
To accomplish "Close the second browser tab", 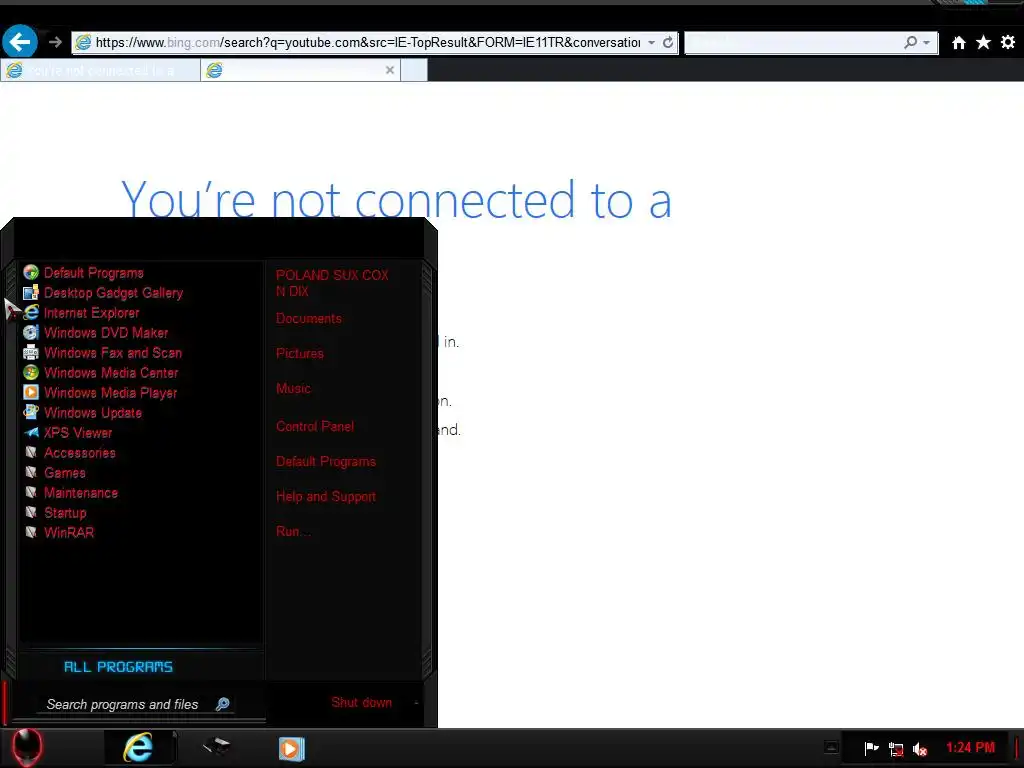I will [390, 70].
